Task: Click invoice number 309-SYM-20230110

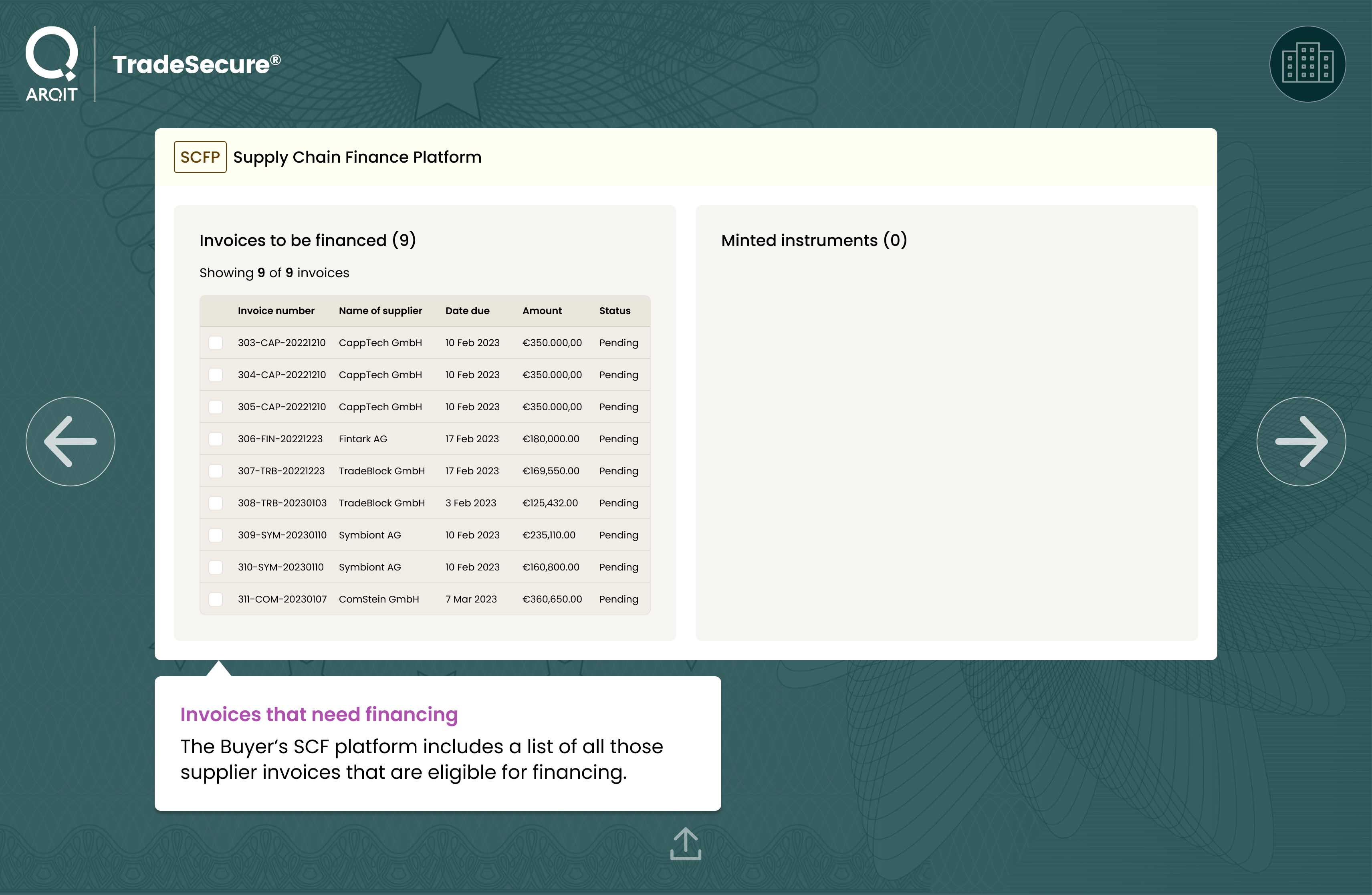Action: [x=282, y=535]
